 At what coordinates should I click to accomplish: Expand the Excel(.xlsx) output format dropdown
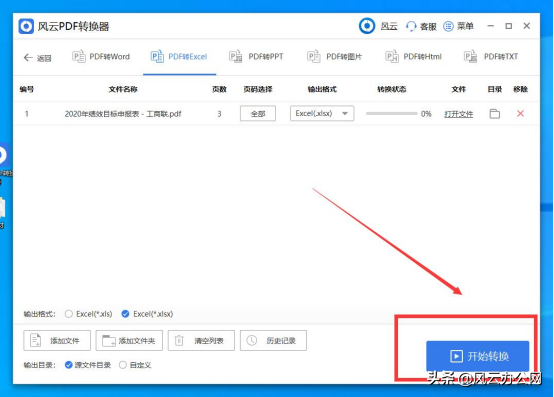pos(322,113)
